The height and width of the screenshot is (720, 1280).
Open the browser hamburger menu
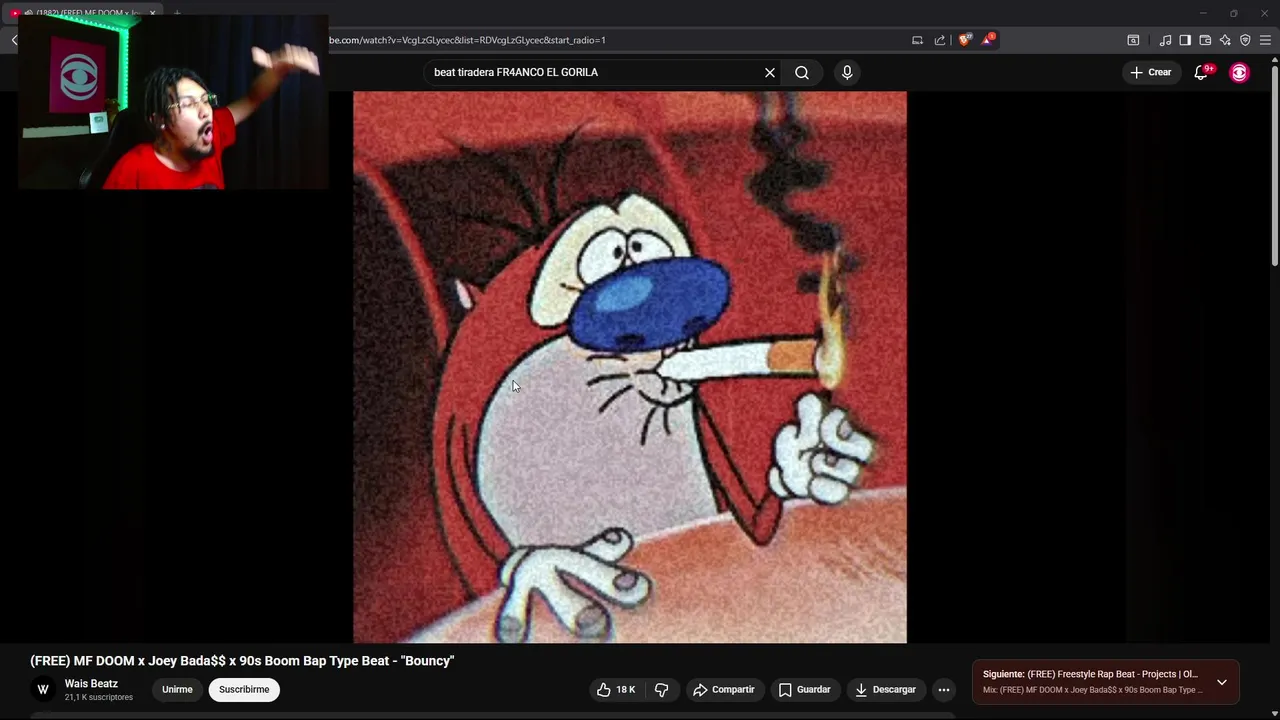click(1265, 40)
